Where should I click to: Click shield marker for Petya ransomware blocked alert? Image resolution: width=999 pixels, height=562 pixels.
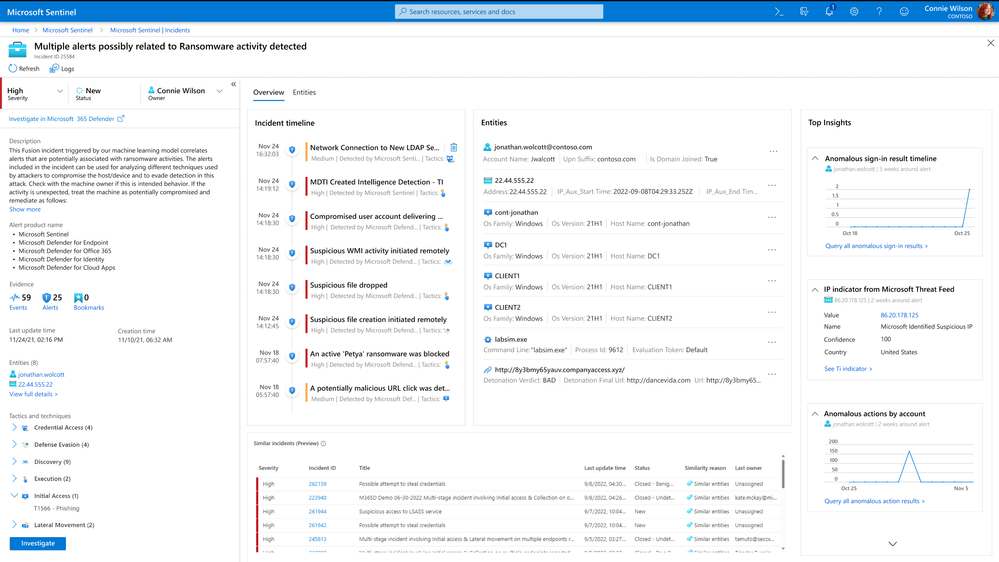pyautogui.click(x=292, y=356)
